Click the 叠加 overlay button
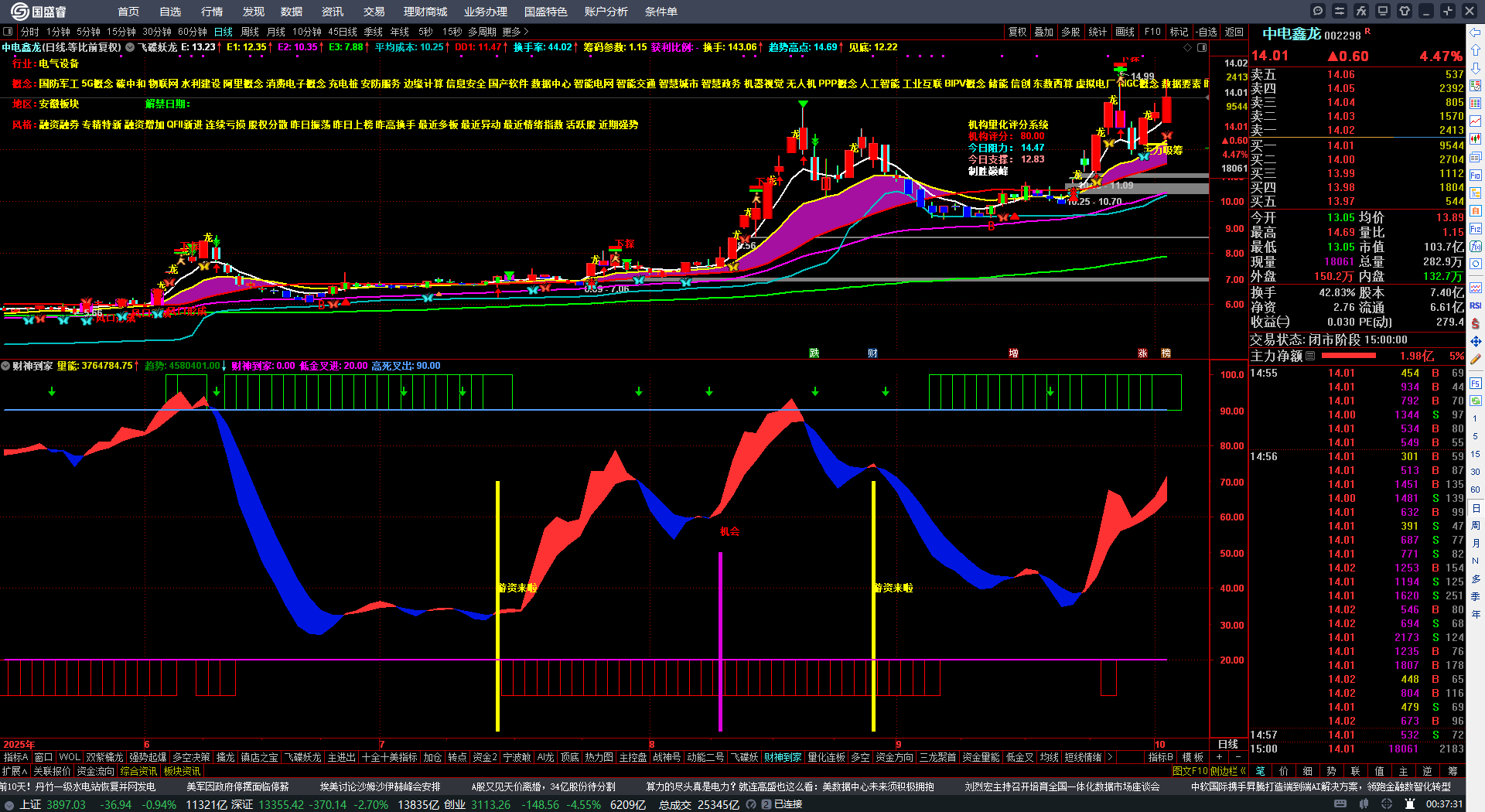1485x812 pixels. [1044, 32]
